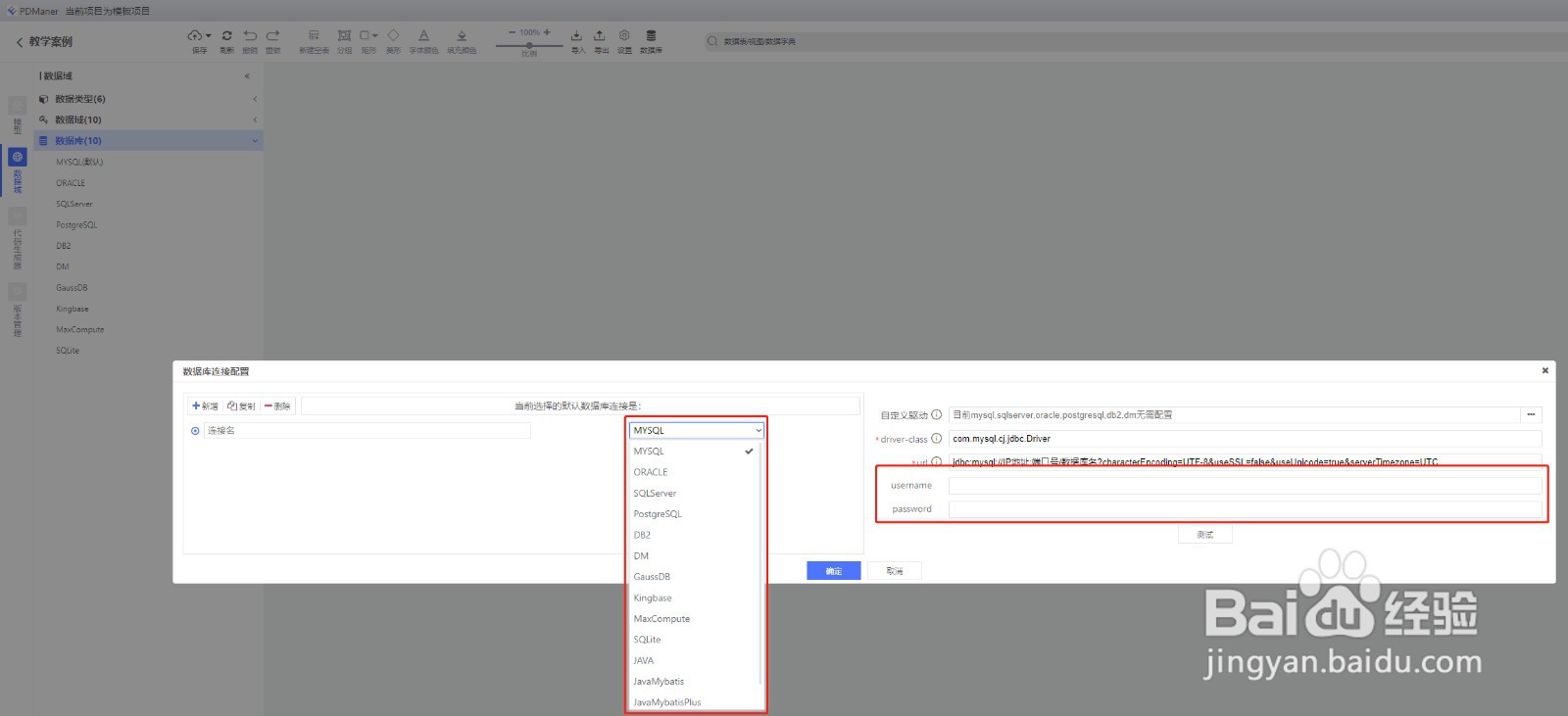
Task: Collapse the 数据库(10) section
Action: (148, 141)
